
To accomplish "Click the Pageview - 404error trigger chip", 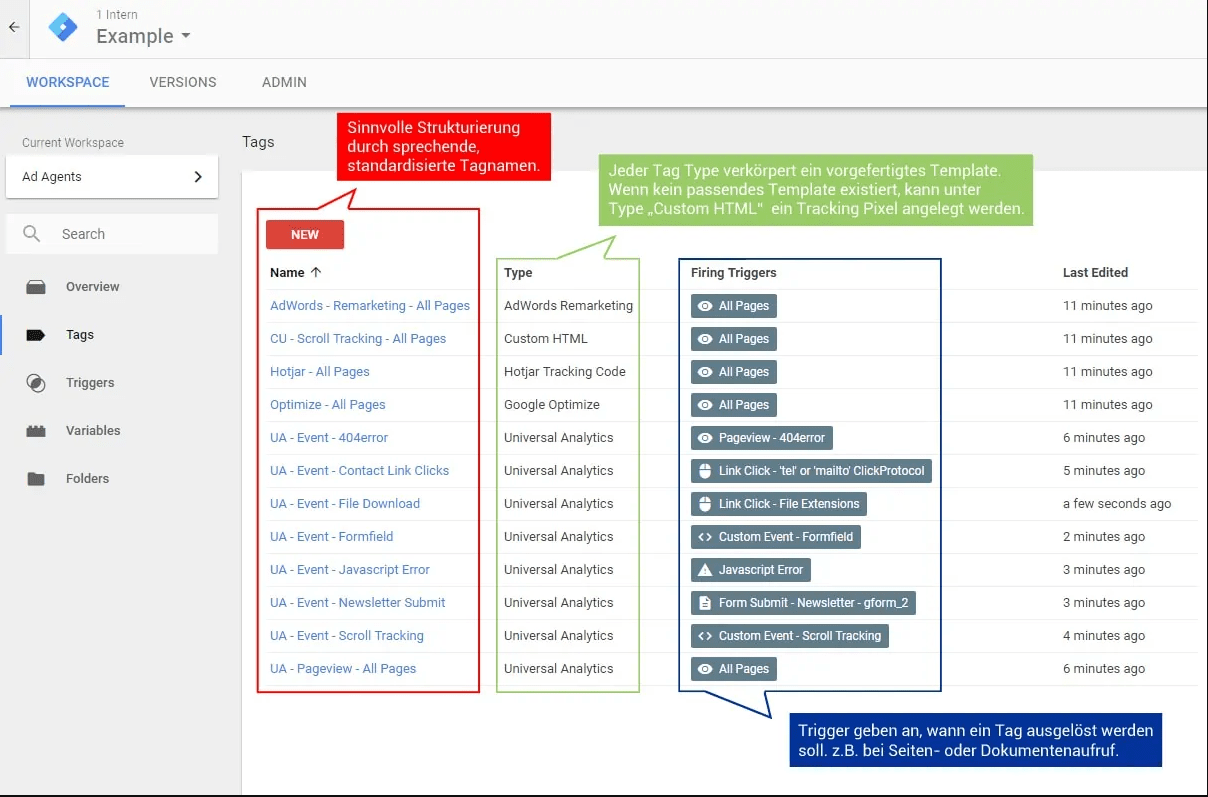I will [762, 438].
